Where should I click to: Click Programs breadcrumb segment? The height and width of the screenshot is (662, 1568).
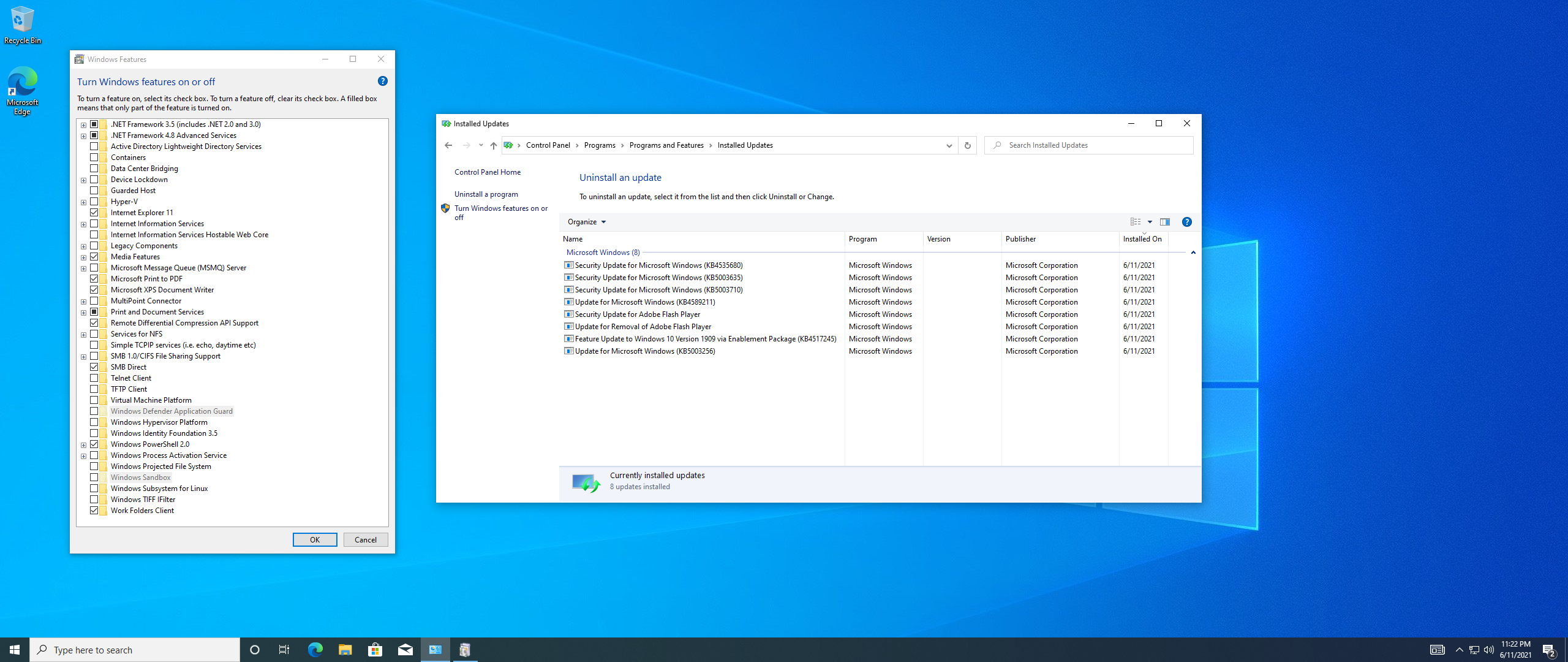(600, 145)
